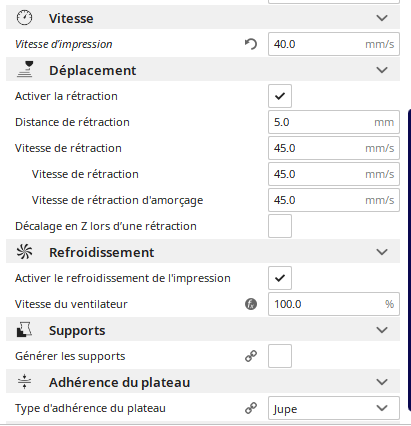Disable Activer la rétraction checkbox
This screenshot has width=411, height=426.
click(280, 96)
